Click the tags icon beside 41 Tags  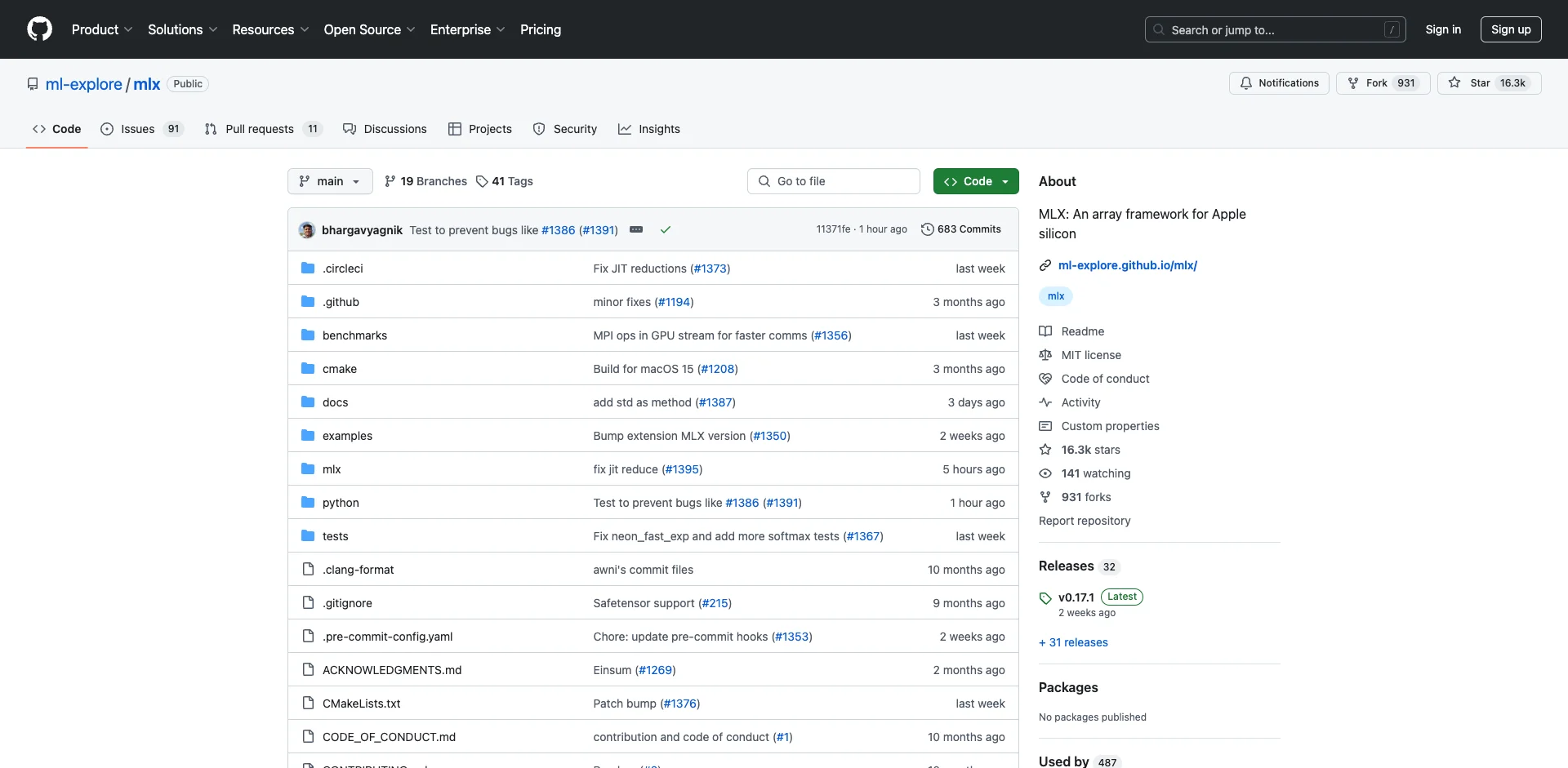tap(482, 181)
